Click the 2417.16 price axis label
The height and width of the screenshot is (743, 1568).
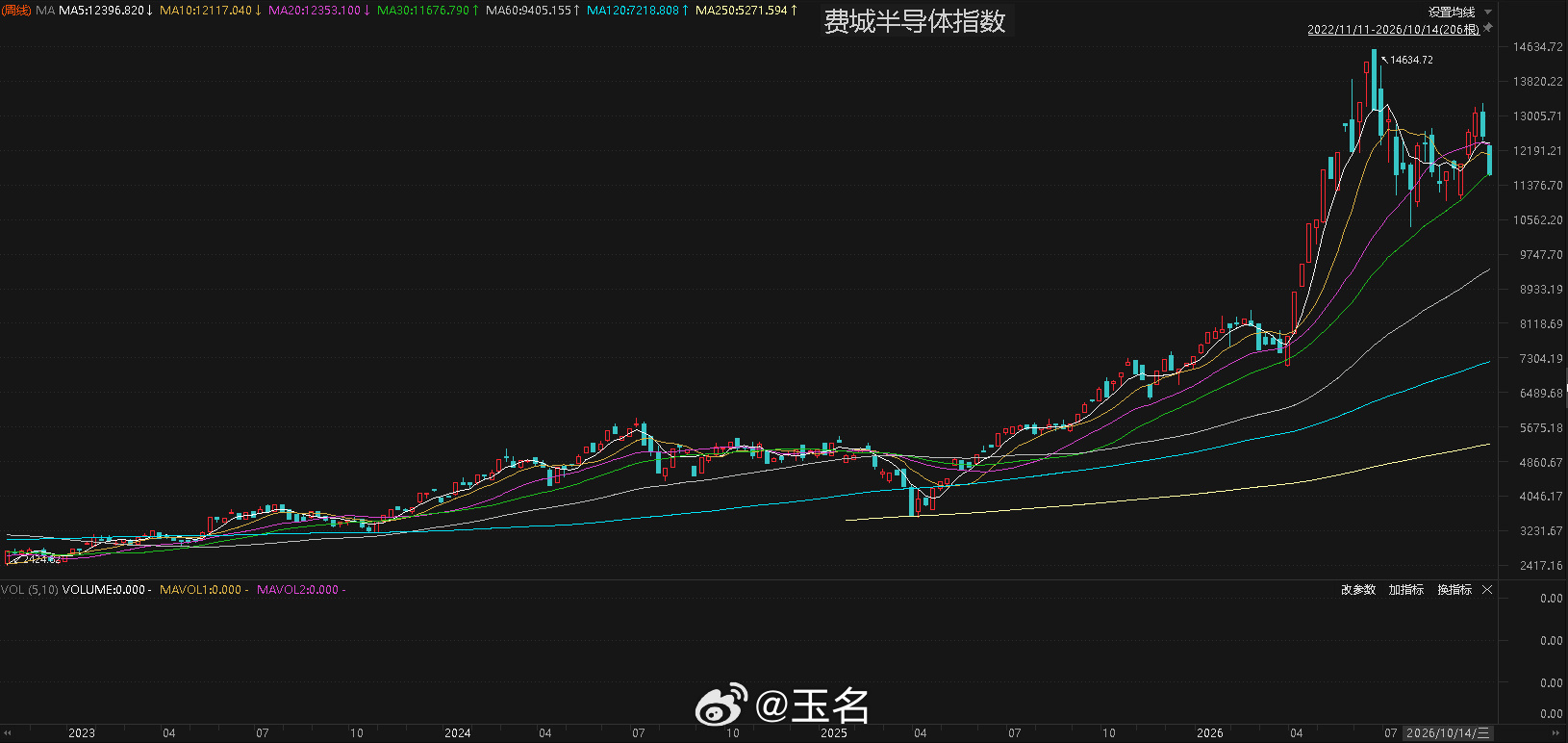point(1541,566)
